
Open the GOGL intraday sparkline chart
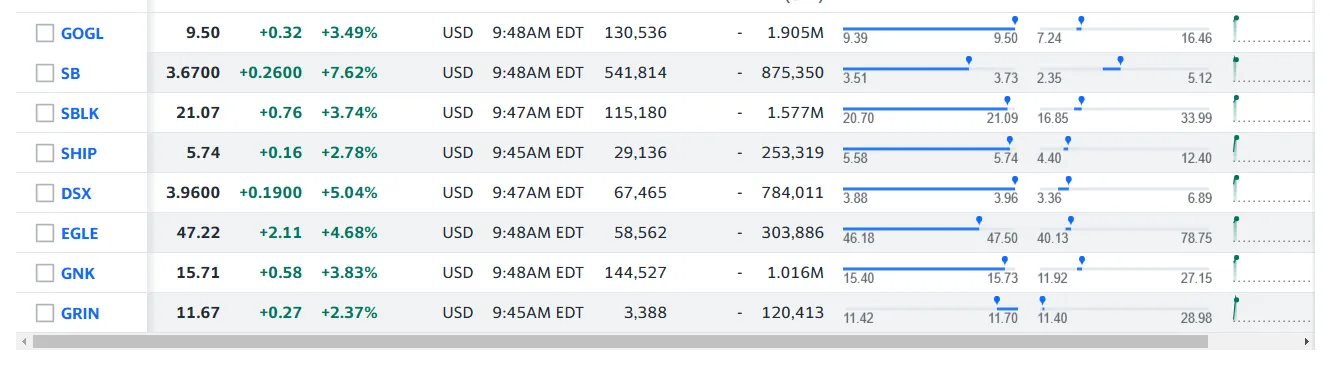[x=1272, y=30]
